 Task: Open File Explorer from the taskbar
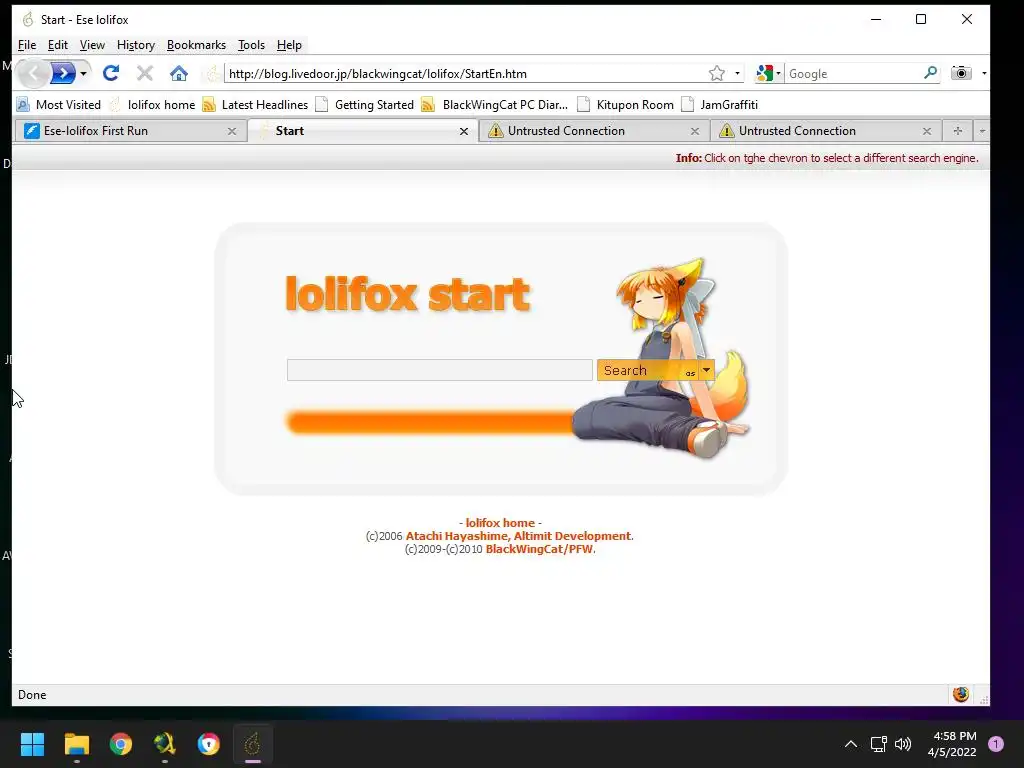pos(76,744)
